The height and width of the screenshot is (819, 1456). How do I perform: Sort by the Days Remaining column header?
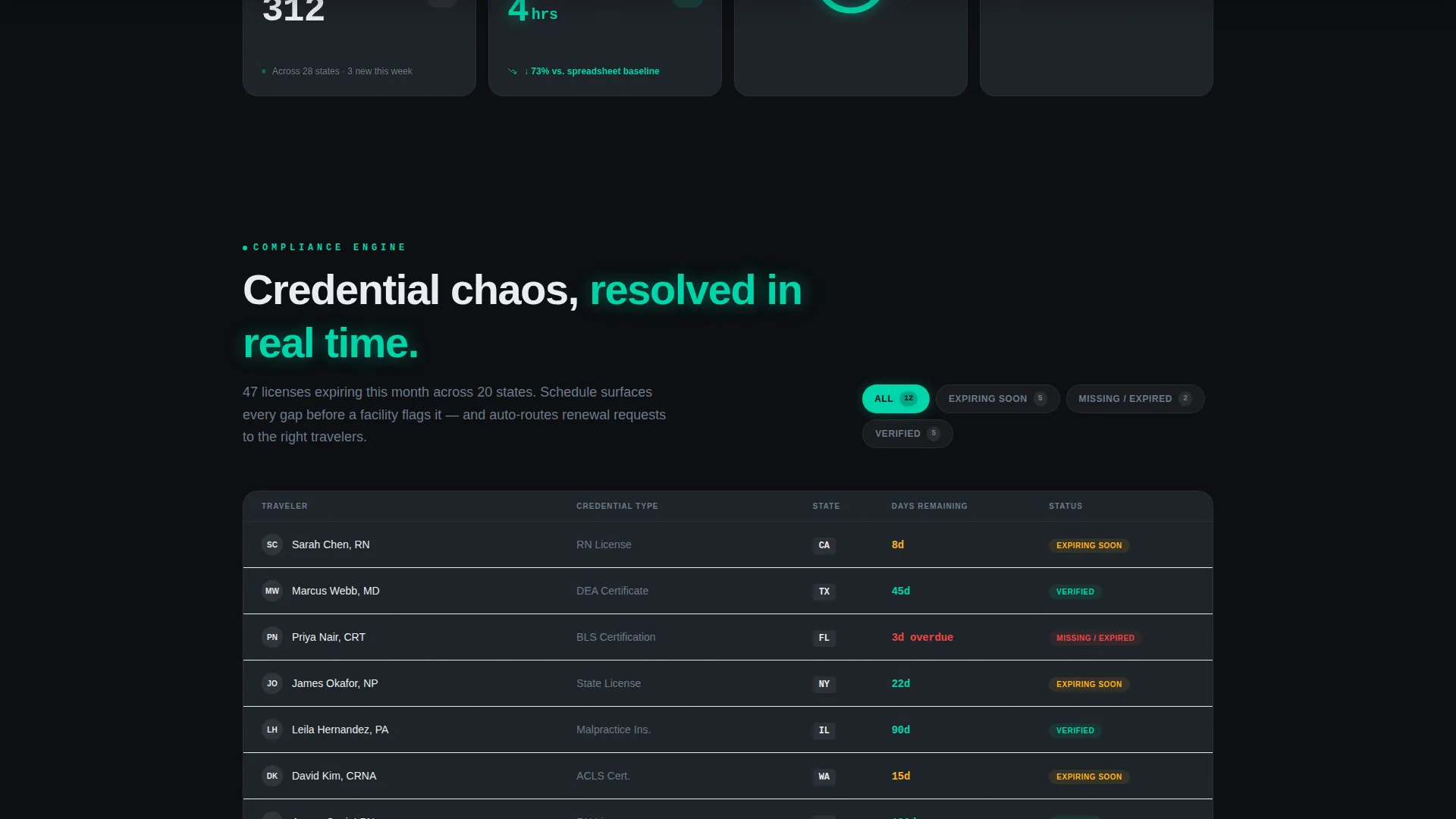(929, 506)
